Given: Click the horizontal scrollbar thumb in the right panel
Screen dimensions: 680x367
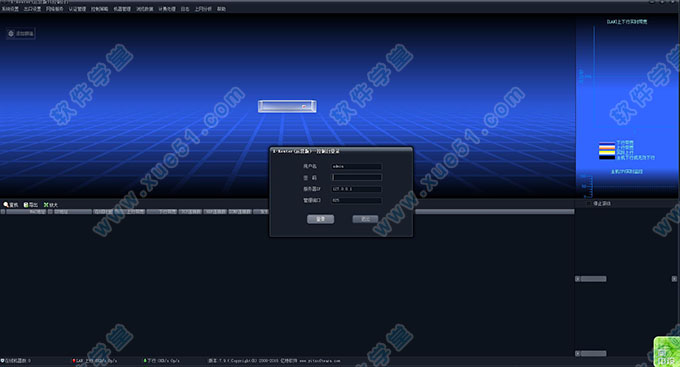Looking at the screenshot, I should [x=594, y=279].
